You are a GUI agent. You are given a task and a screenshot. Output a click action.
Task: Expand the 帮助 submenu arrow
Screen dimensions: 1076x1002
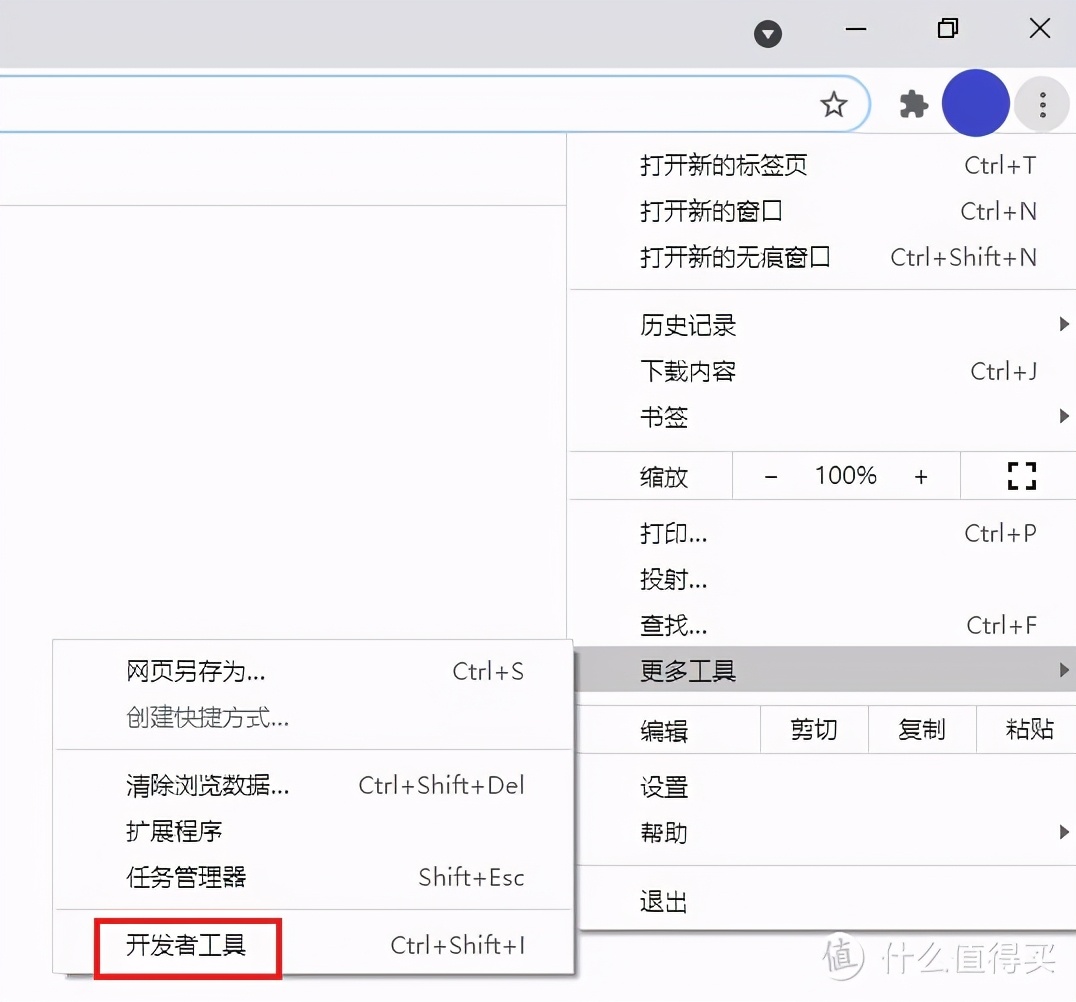pyautogui.click(x=1062, y=831)
